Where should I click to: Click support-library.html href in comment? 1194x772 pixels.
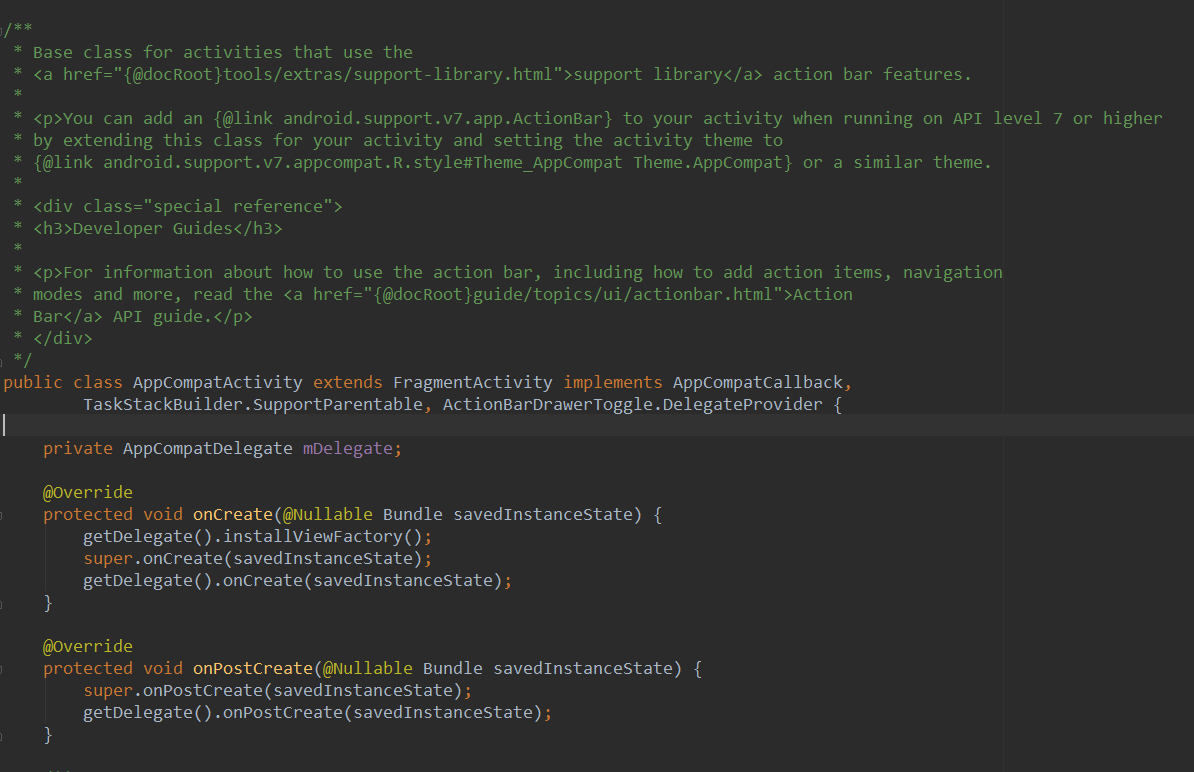[453, 75]
